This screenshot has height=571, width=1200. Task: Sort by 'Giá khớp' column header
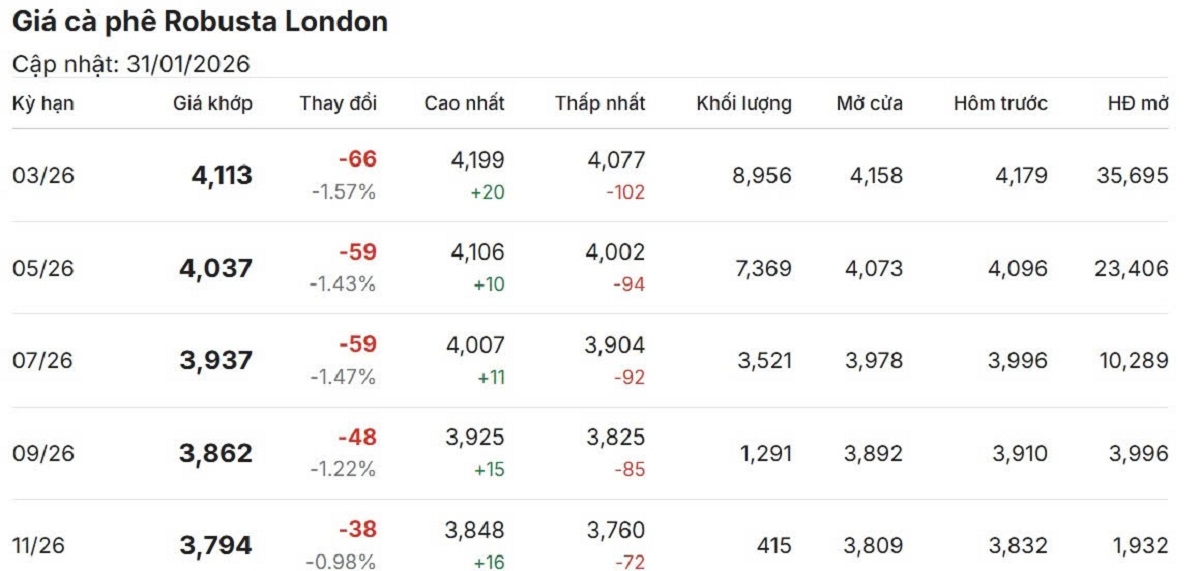coord(213,103)
